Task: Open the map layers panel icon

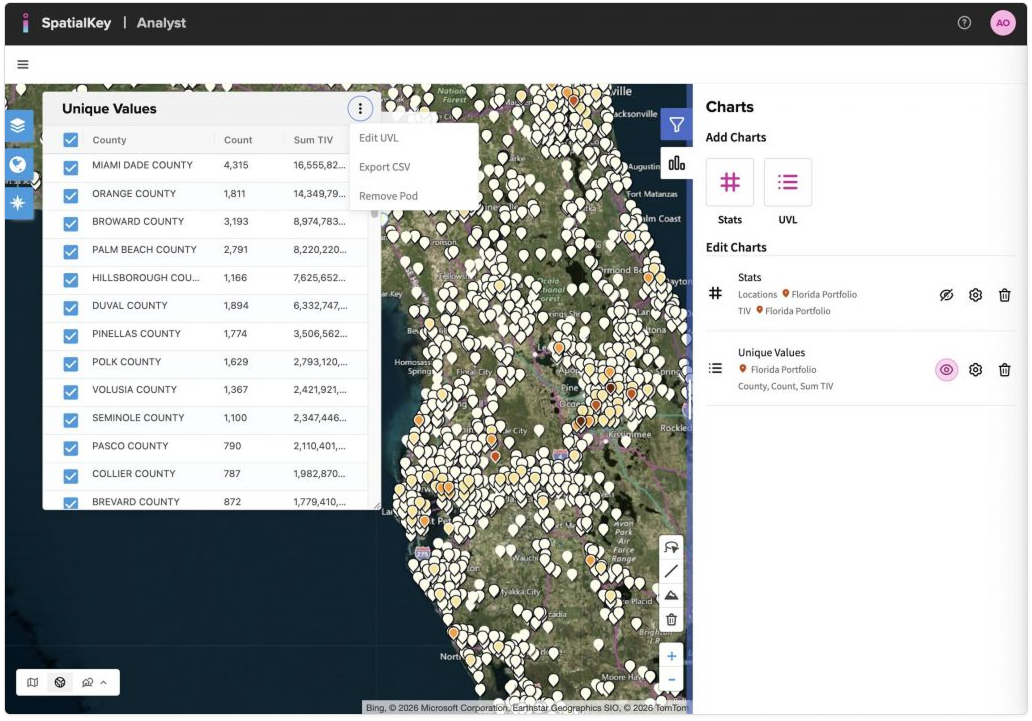Action: point(19,127)
